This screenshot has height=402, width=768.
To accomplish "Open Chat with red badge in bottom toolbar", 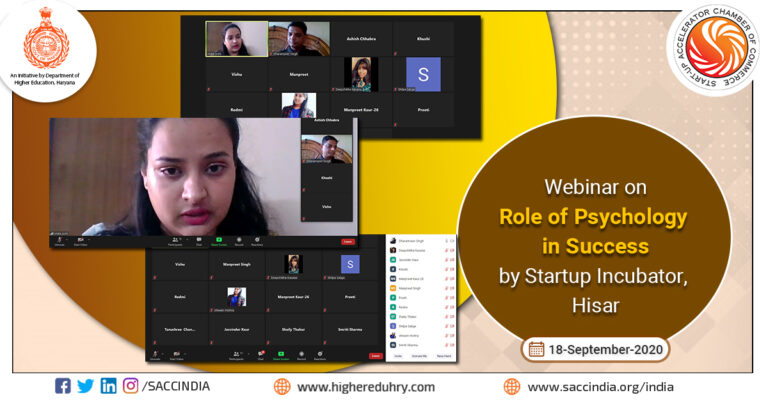I will 261,356.
